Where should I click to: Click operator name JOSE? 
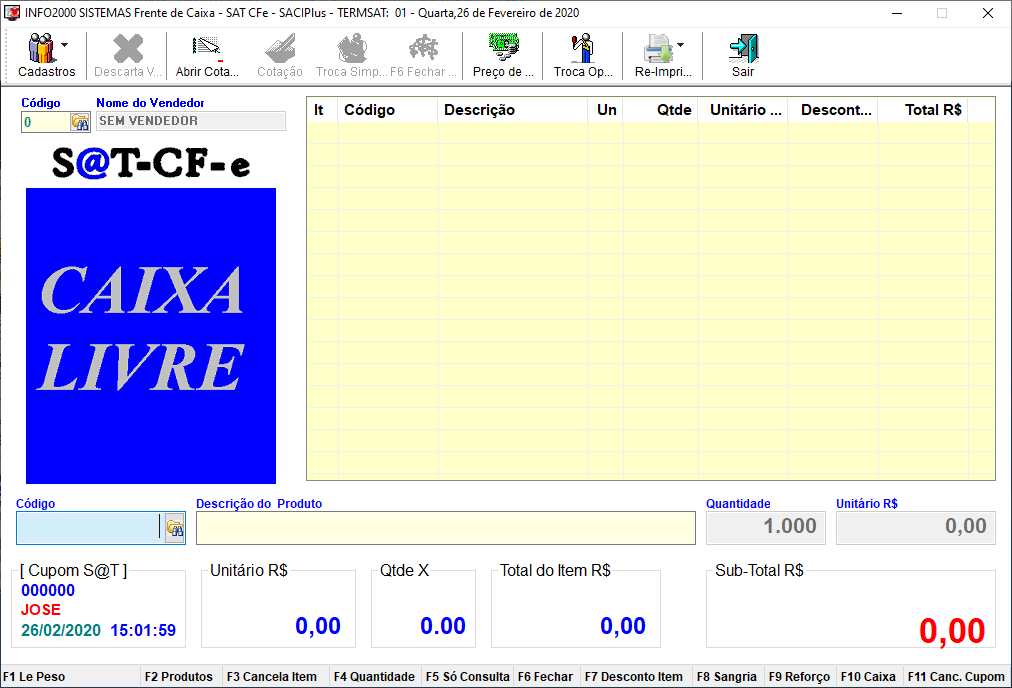41,610
